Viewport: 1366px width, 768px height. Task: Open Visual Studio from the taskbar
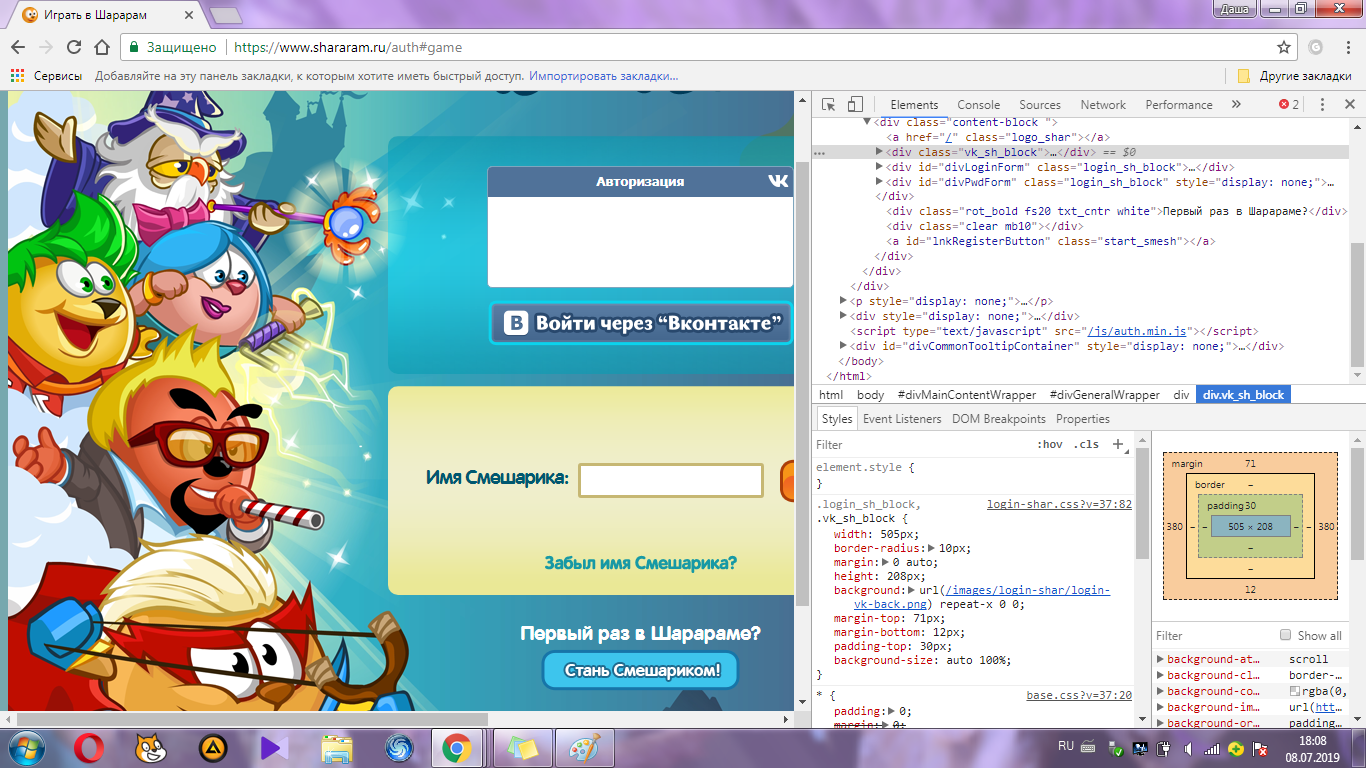[272, 747]
